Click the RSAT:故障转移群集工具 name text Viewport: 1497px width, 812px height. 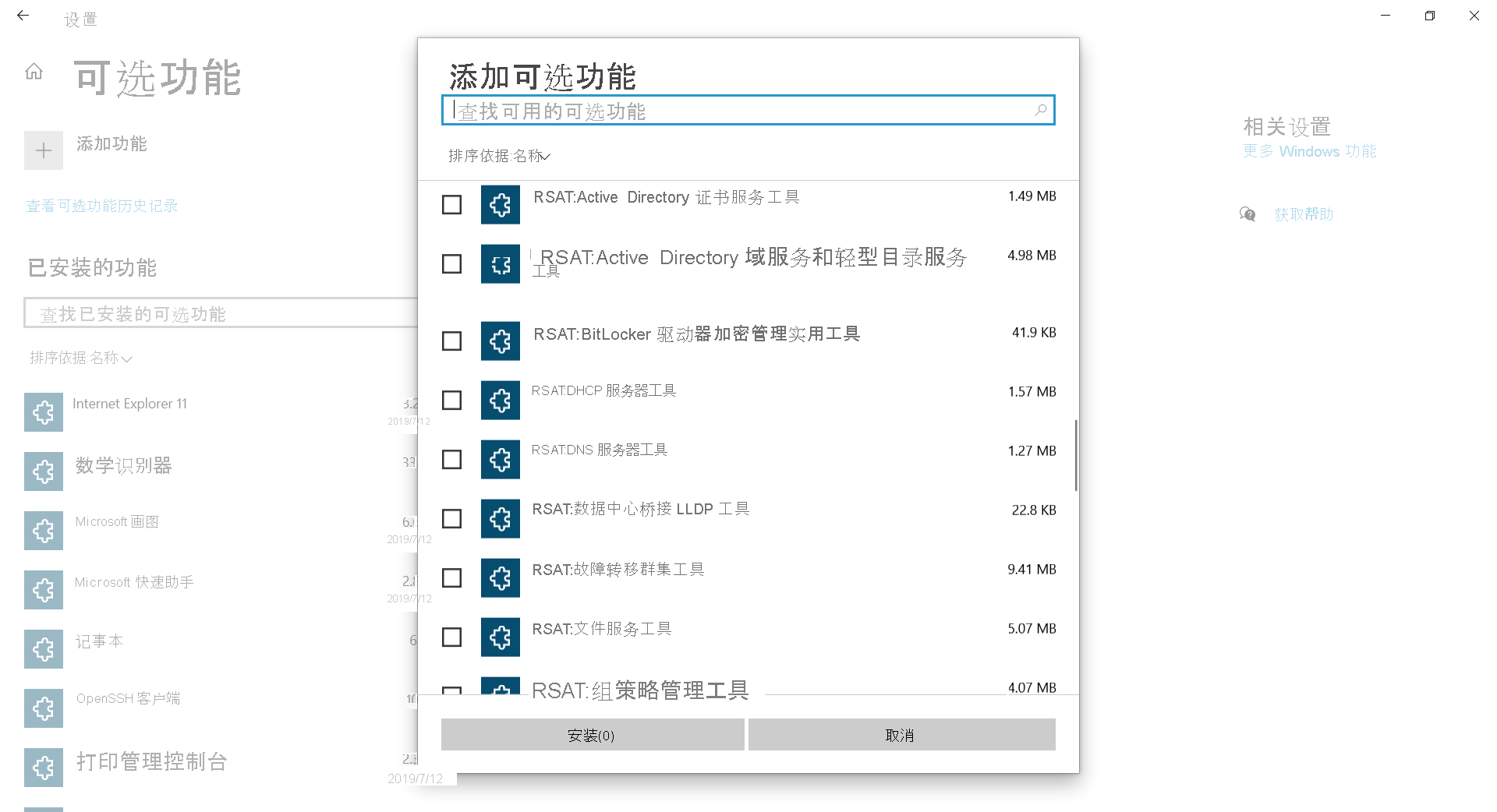[618, 570]
